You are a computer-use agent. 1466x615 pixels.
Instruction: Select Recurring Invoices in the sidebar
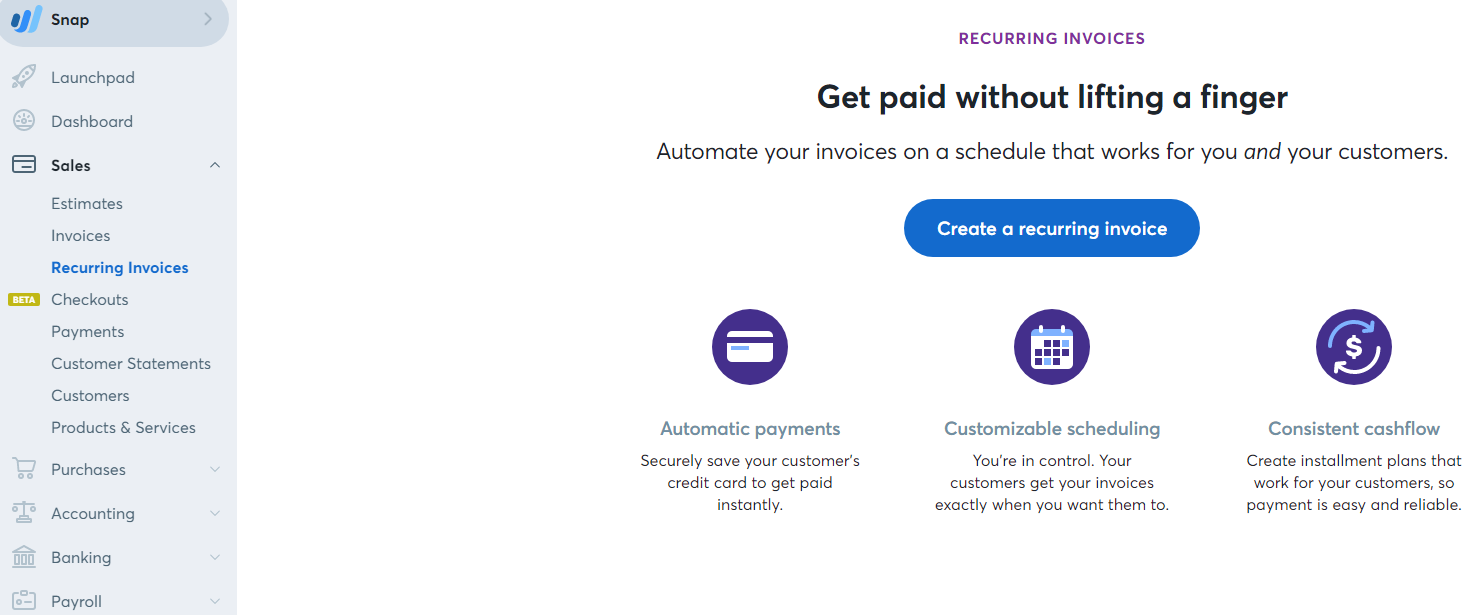coord(119,267)
